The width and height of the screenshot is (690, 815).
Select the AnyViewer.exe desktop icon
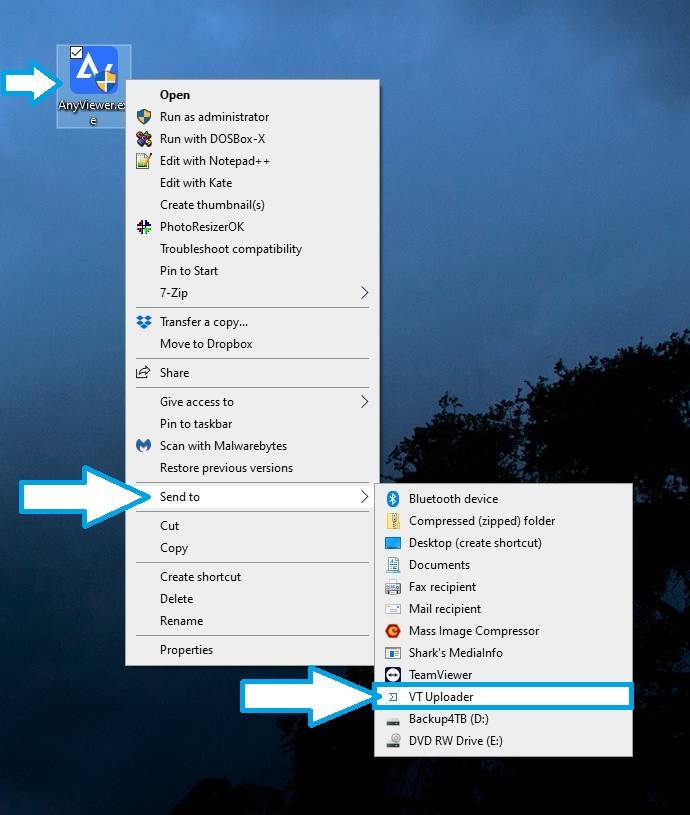point(94,86)
